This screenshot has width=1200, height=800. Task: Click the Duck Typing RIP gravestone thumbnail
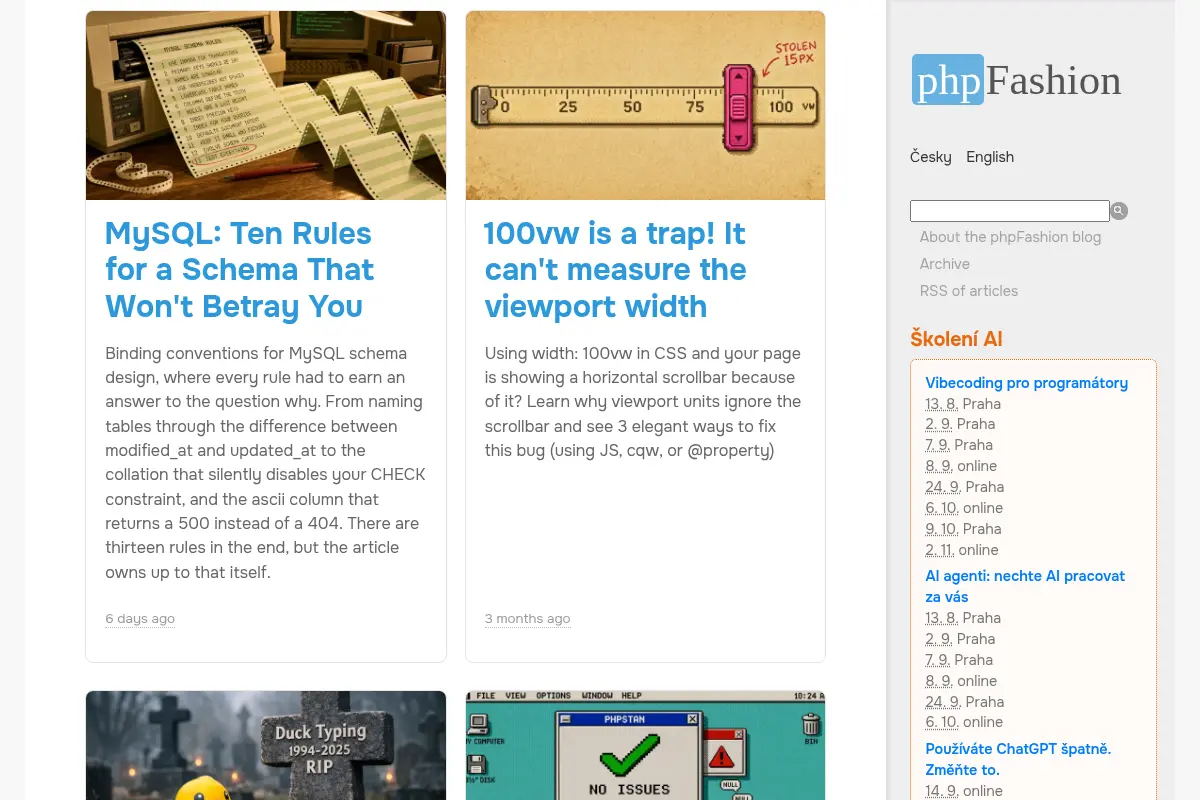click(x=266, y=745)
